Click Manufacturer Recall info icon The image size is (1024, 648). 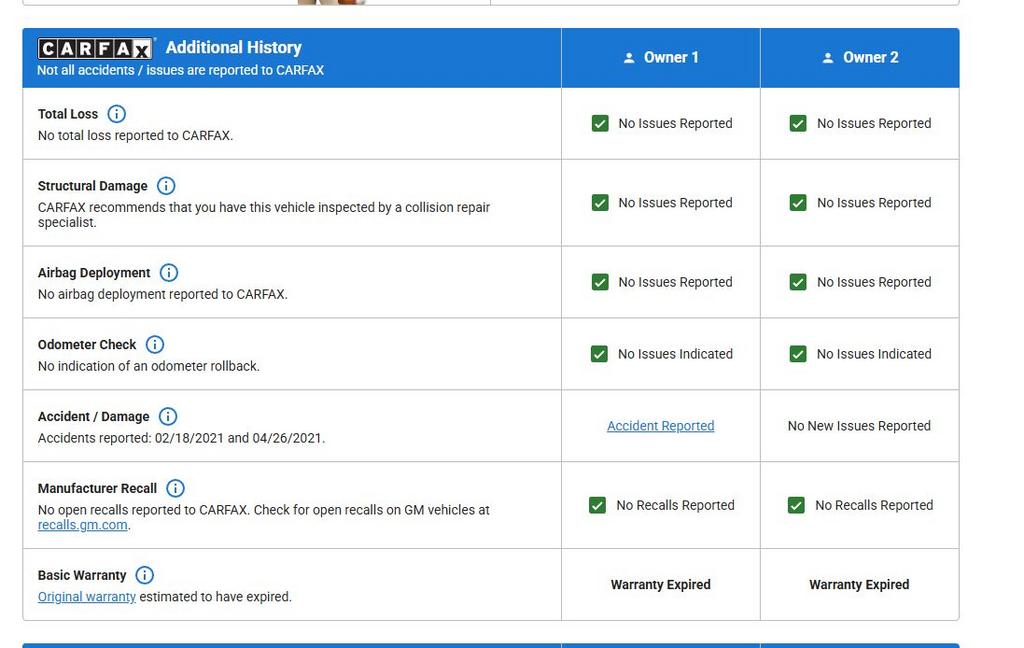175,488
